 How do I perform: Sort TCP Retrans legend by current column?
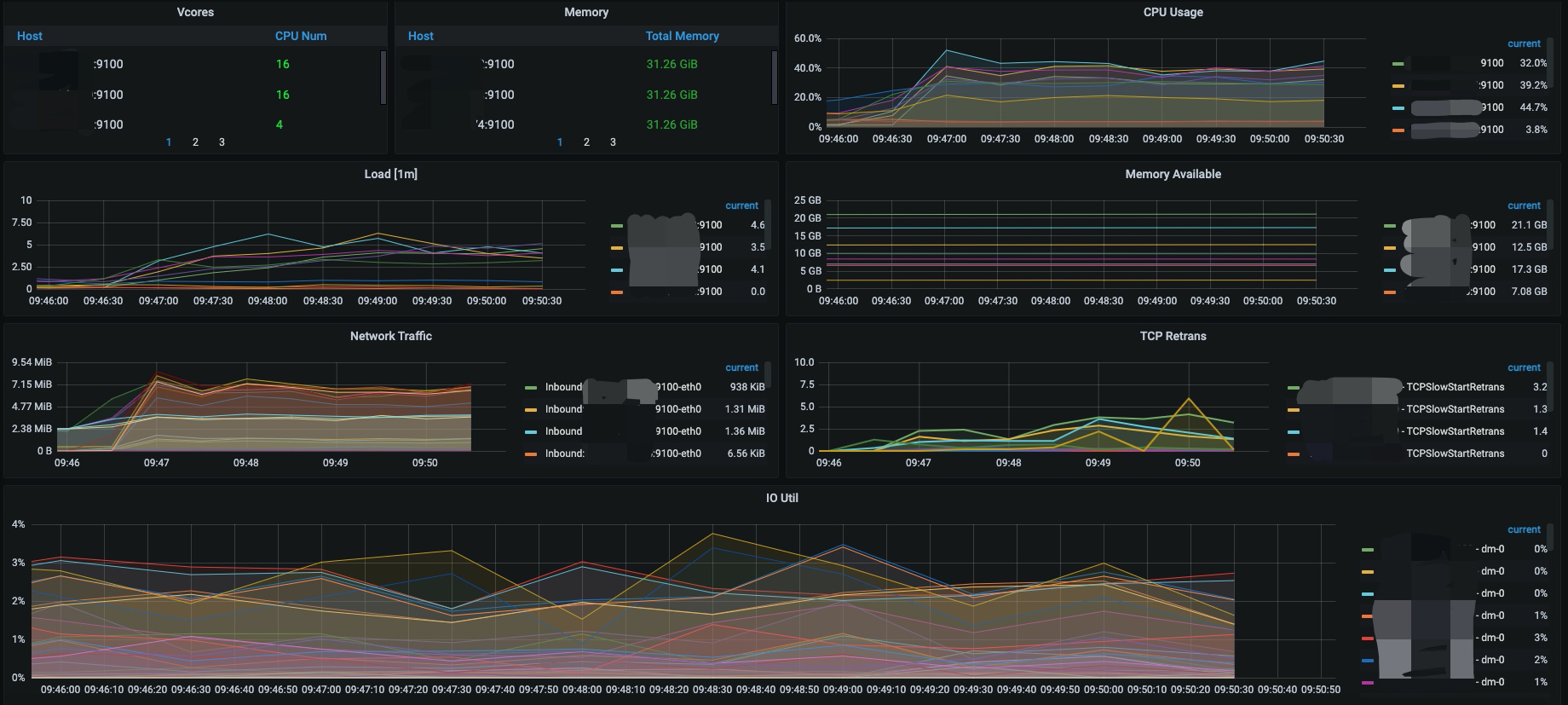pos(1524,367)
